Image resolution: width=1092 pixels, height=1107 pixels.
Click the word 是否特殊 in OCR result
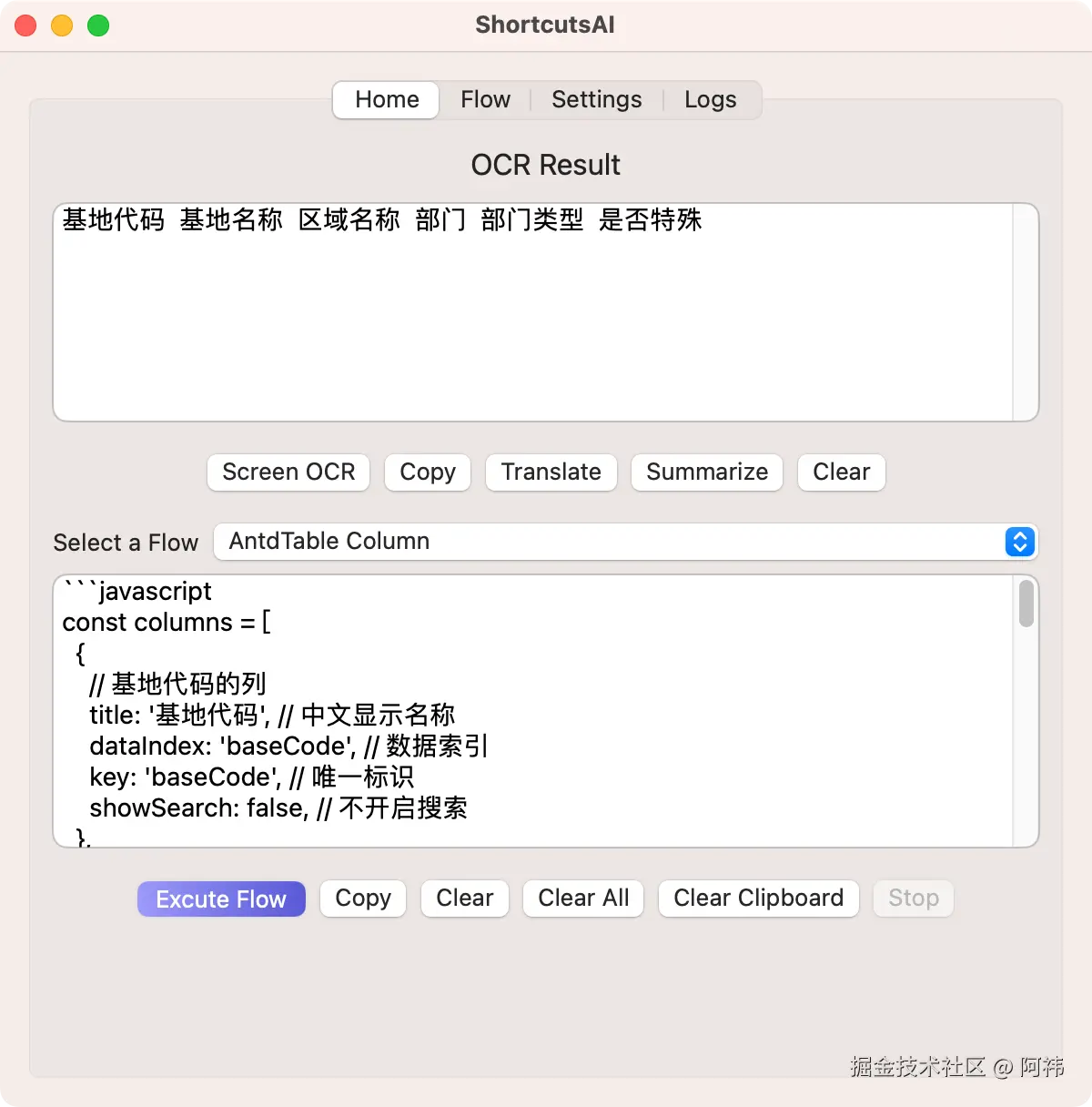tap(651, 220)
